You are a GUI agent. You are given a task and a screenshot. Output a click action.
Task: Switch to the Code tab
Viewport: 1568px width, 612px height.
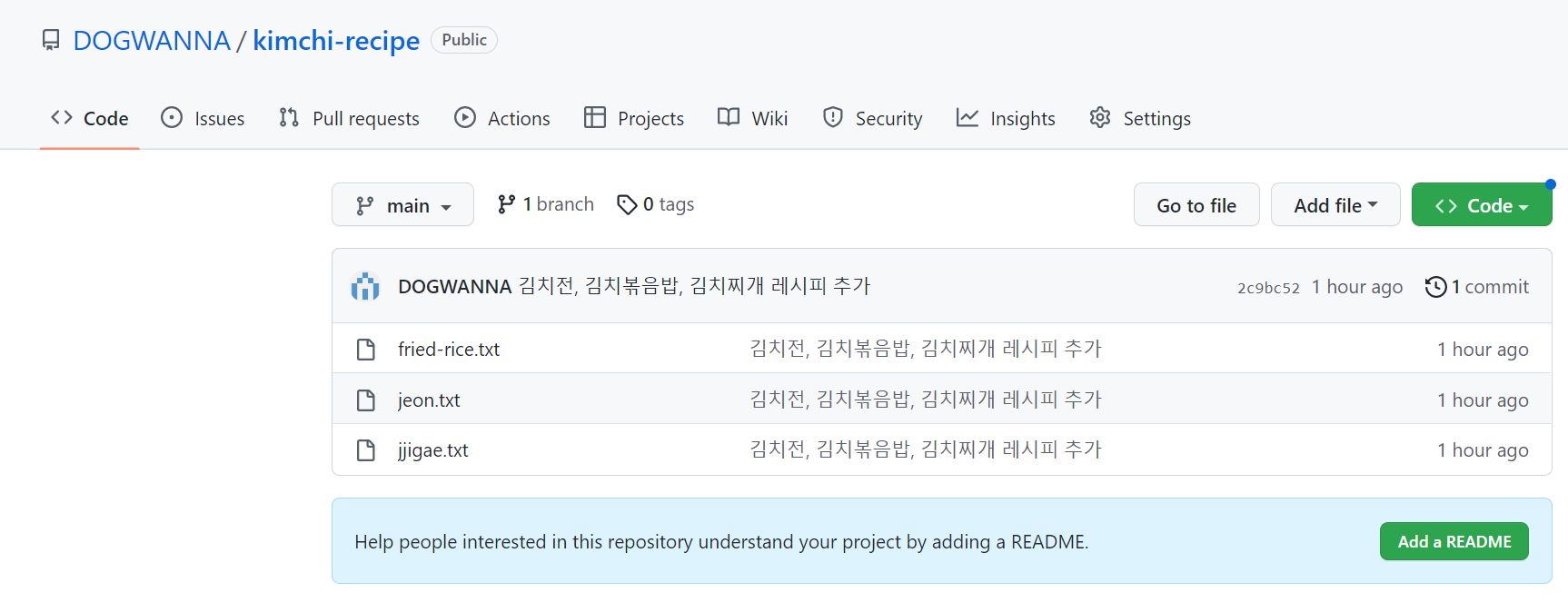(89, 118)
